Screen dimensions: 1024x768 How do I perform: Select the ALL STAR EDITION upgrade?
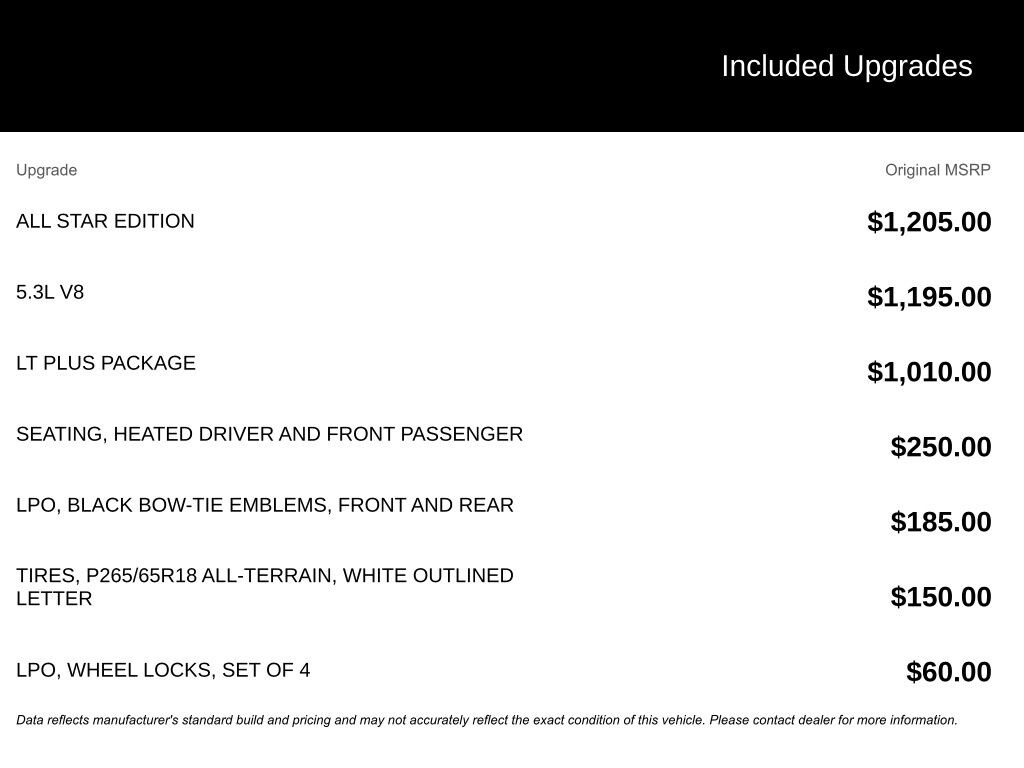105,221
